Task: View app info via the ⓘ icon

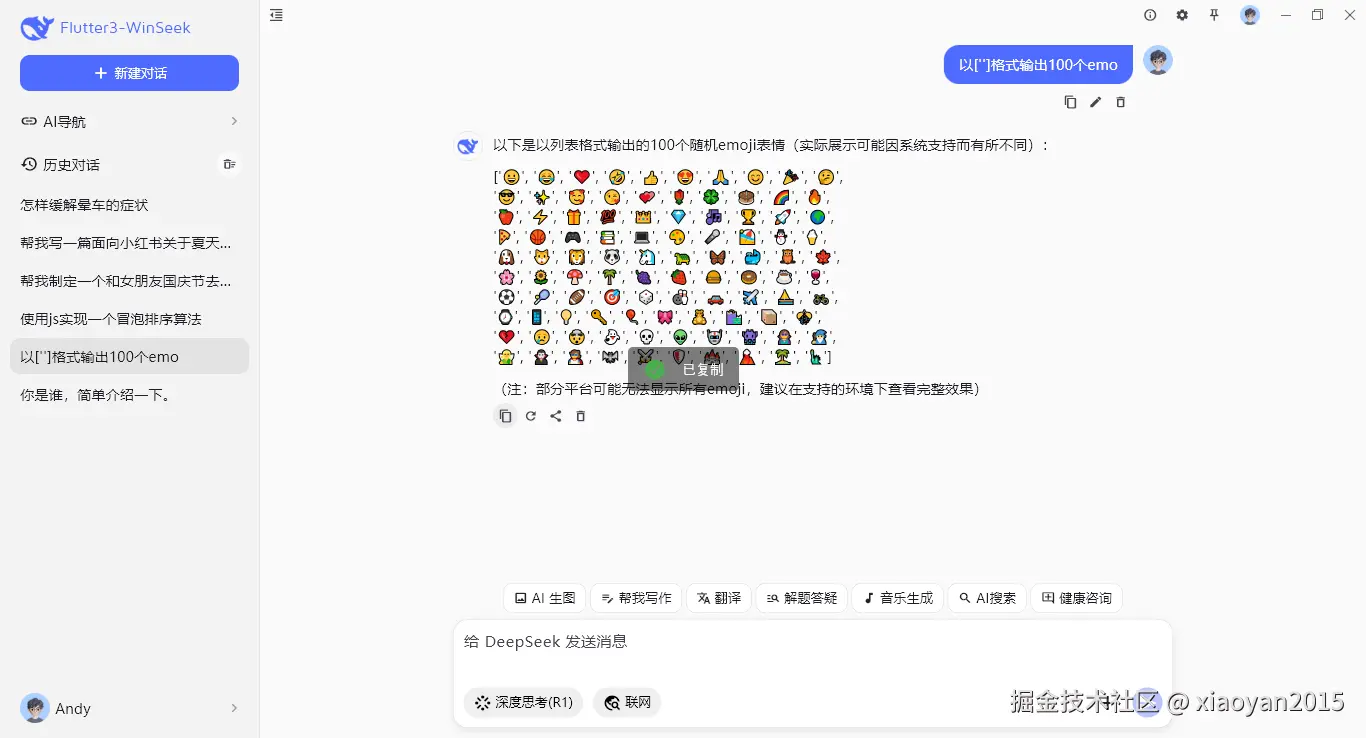Action: (x=1150, y=15)
